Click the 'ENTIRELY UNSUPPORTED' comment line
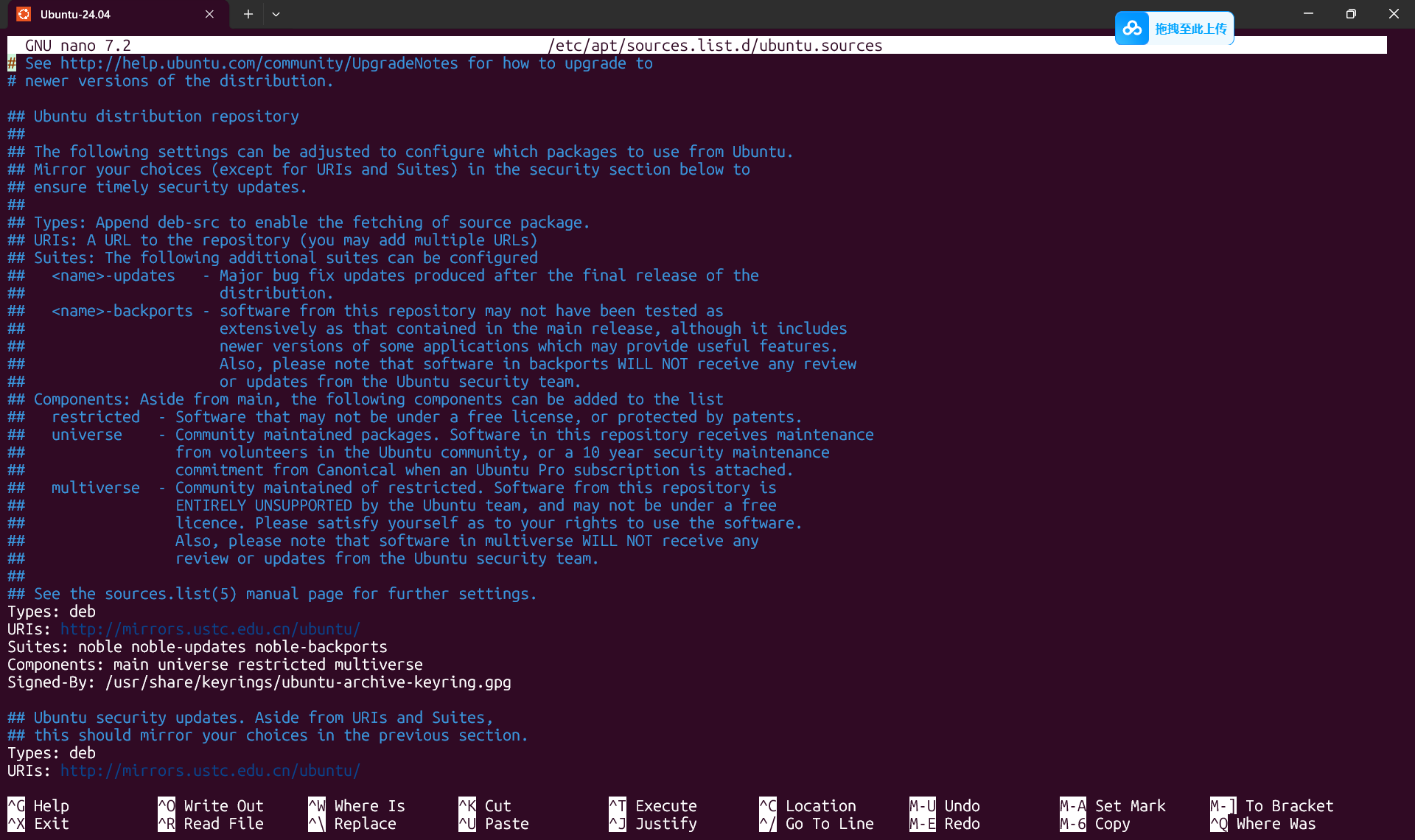 [392, 505]
